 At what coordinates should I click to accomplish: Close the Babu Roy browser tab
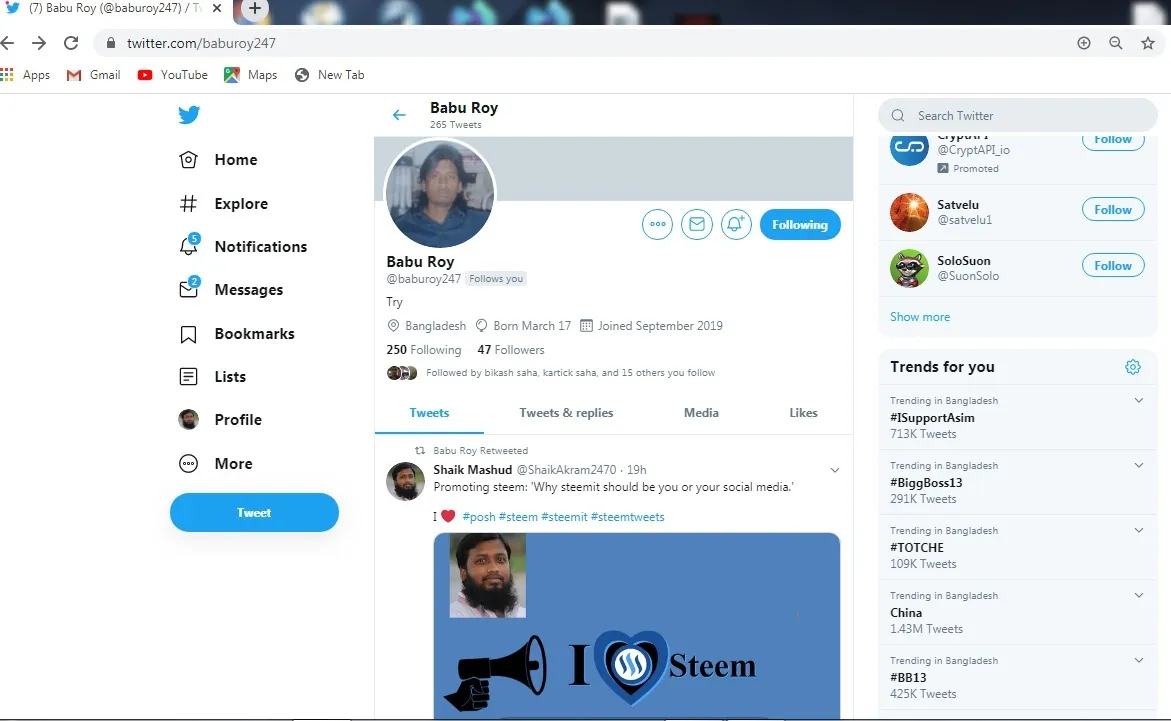pyautogui.click(x=217, y=8)
